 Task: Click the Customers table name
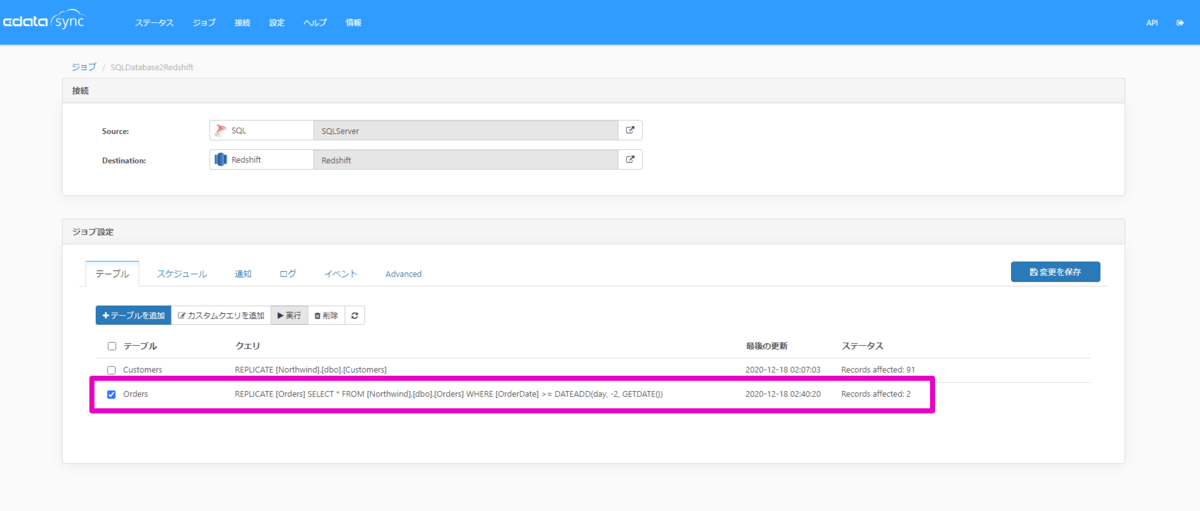pos(143,370)
